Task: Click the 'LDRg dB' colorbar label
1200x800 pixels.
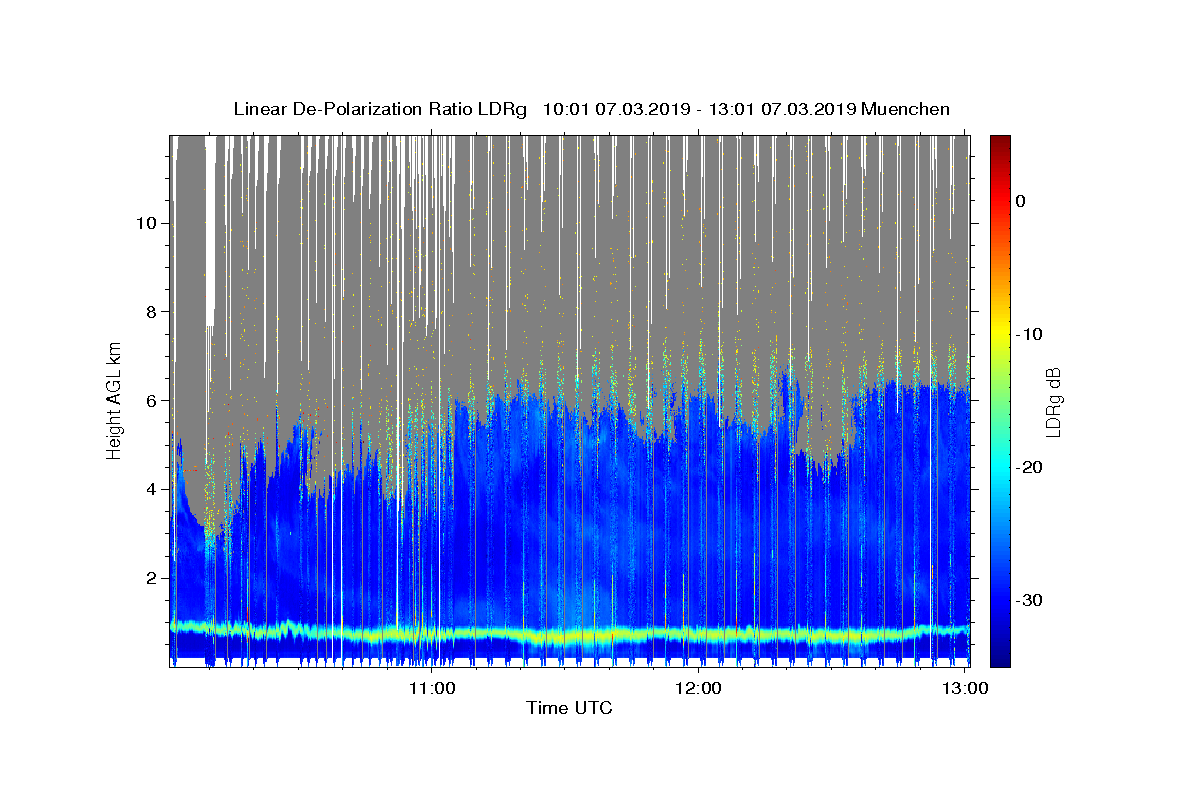Action: click(x=1053, y=401)
